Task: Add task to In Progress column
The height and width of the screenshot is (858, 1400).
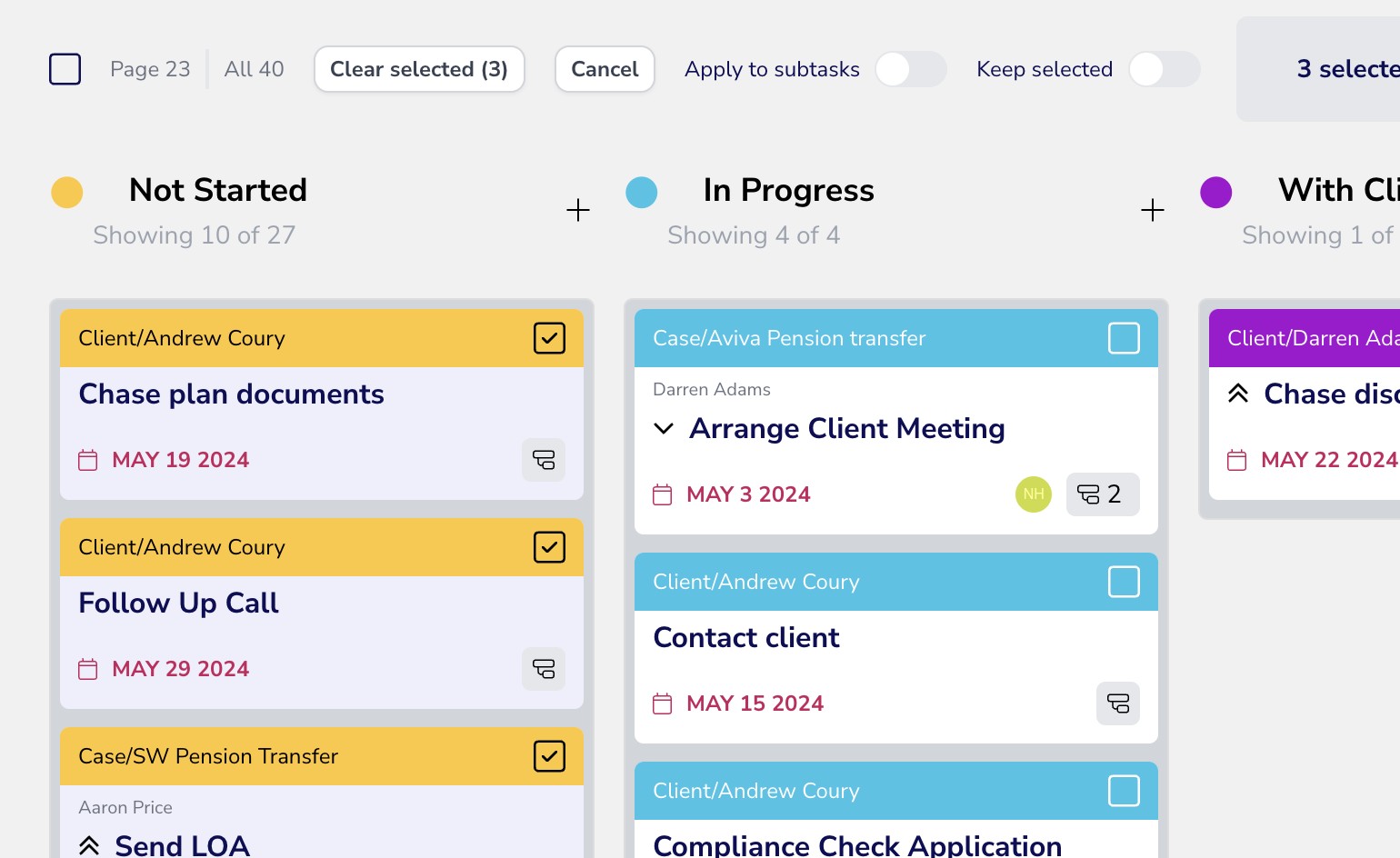Action: [1152, 211]
